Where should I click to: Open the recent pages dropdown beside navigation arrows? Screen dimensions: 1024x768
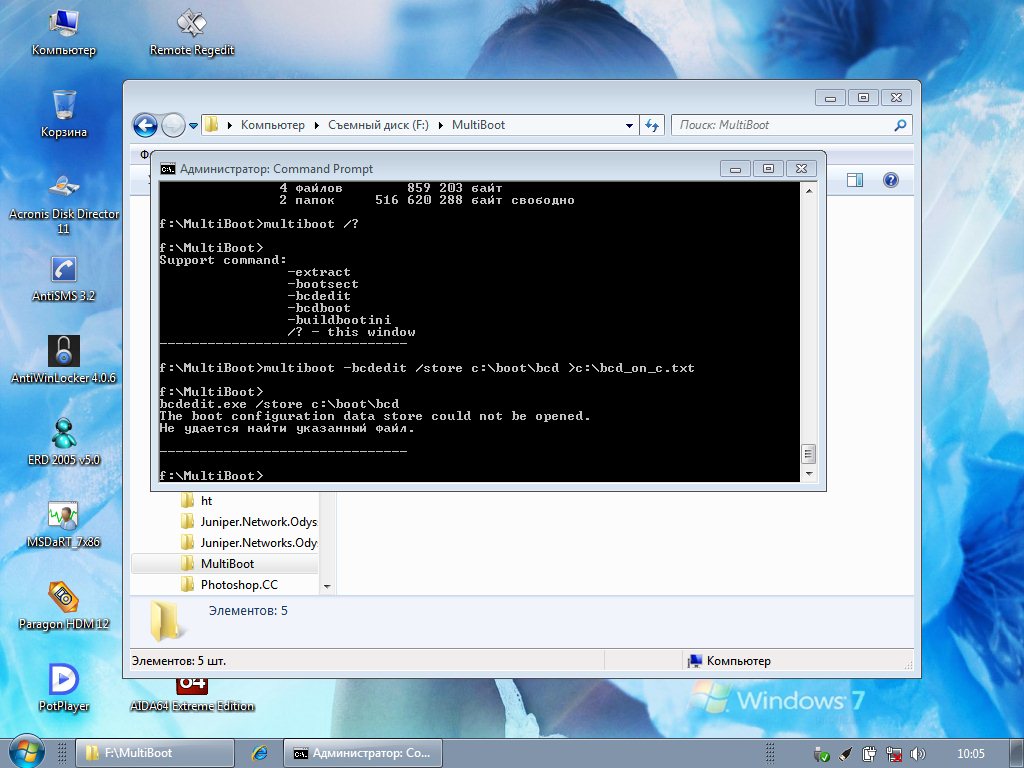coord(194,126)
